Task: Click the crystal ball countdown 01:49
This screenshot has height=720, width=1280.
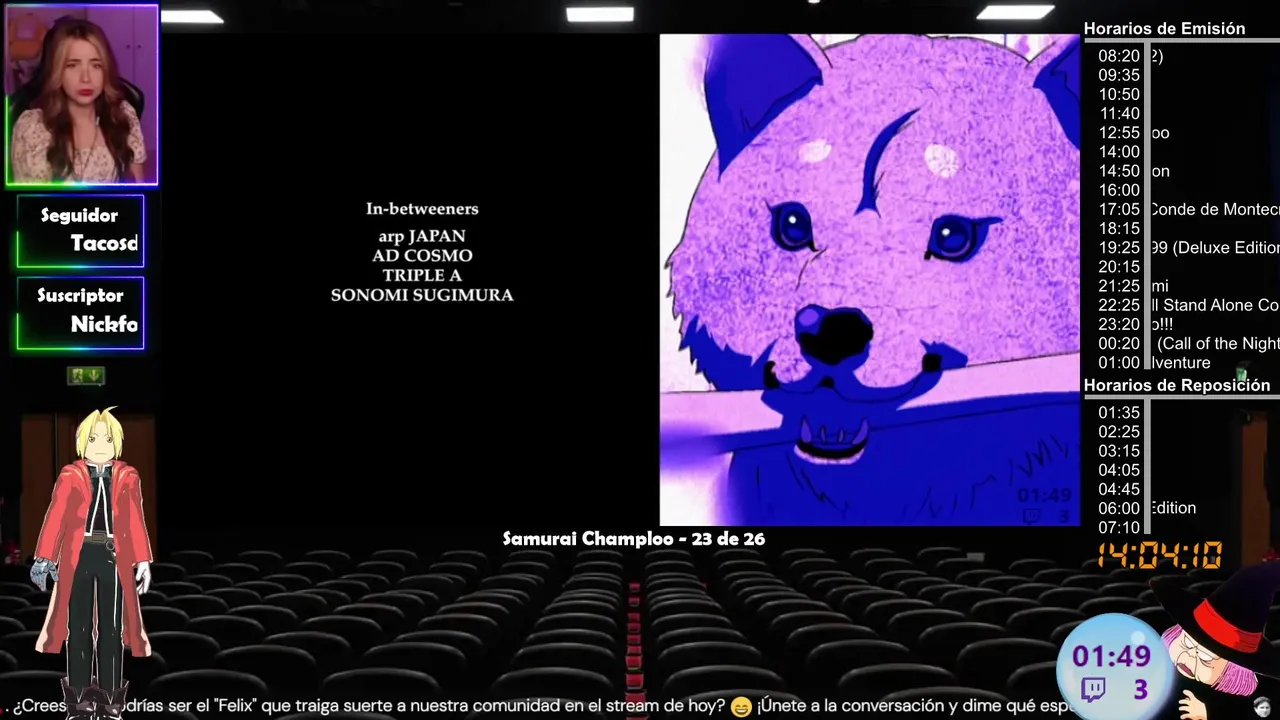Action: (x=1111, y=657)
